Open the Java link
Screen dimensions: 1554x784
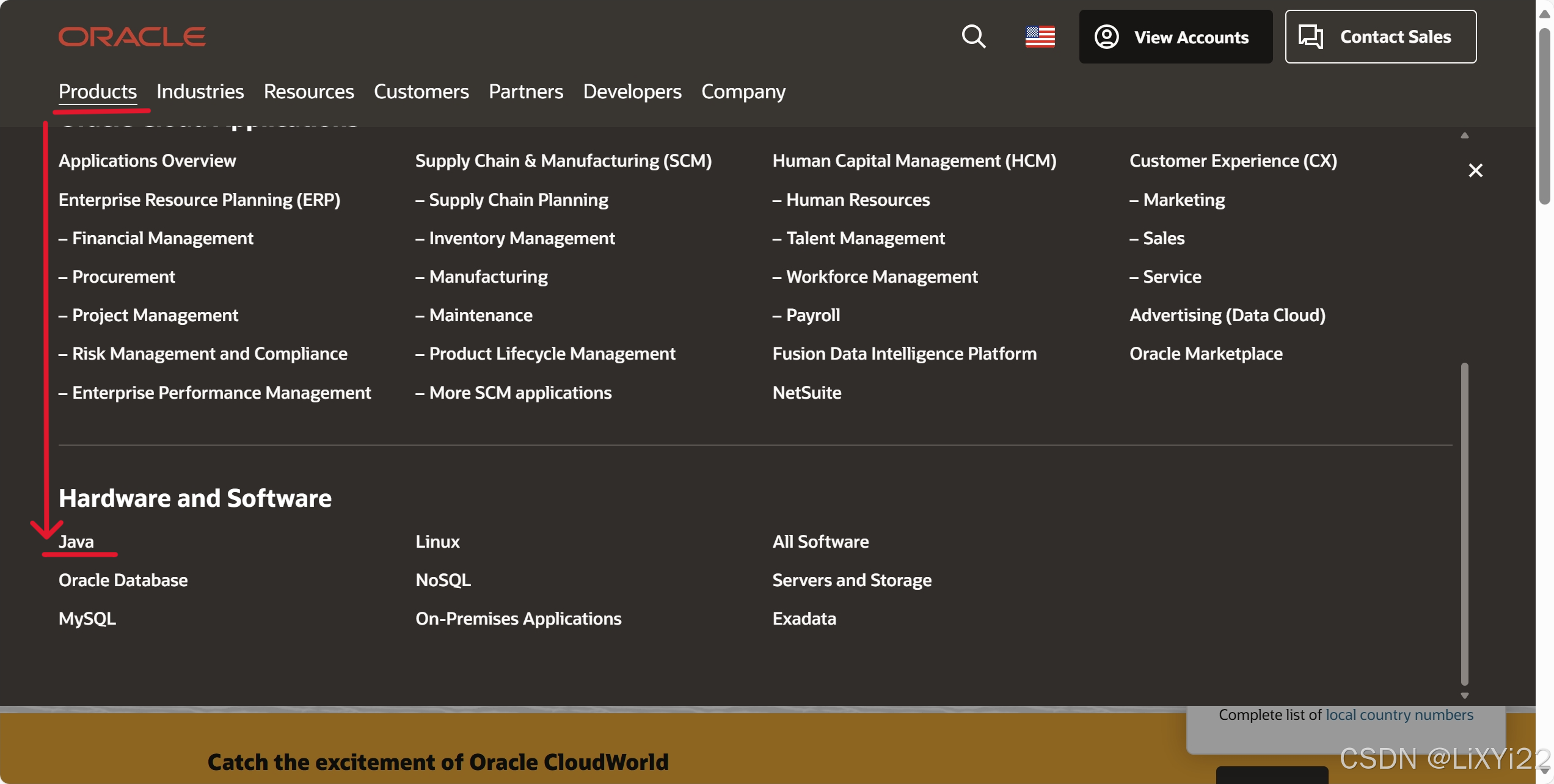[x=76, y=542]
